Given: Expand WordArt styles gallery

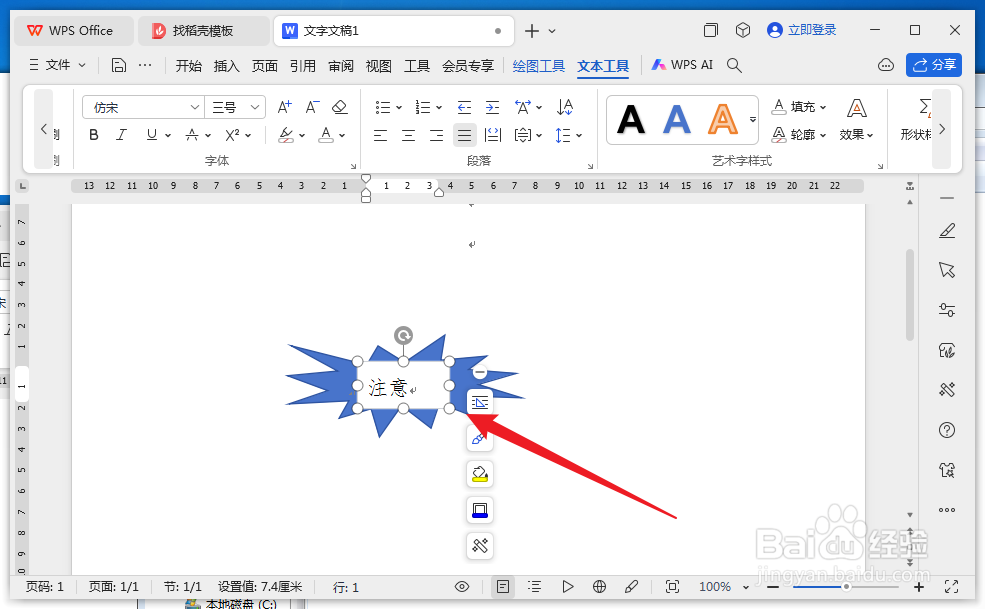Looking at the screenshot, I should click(x=753, y=119).
